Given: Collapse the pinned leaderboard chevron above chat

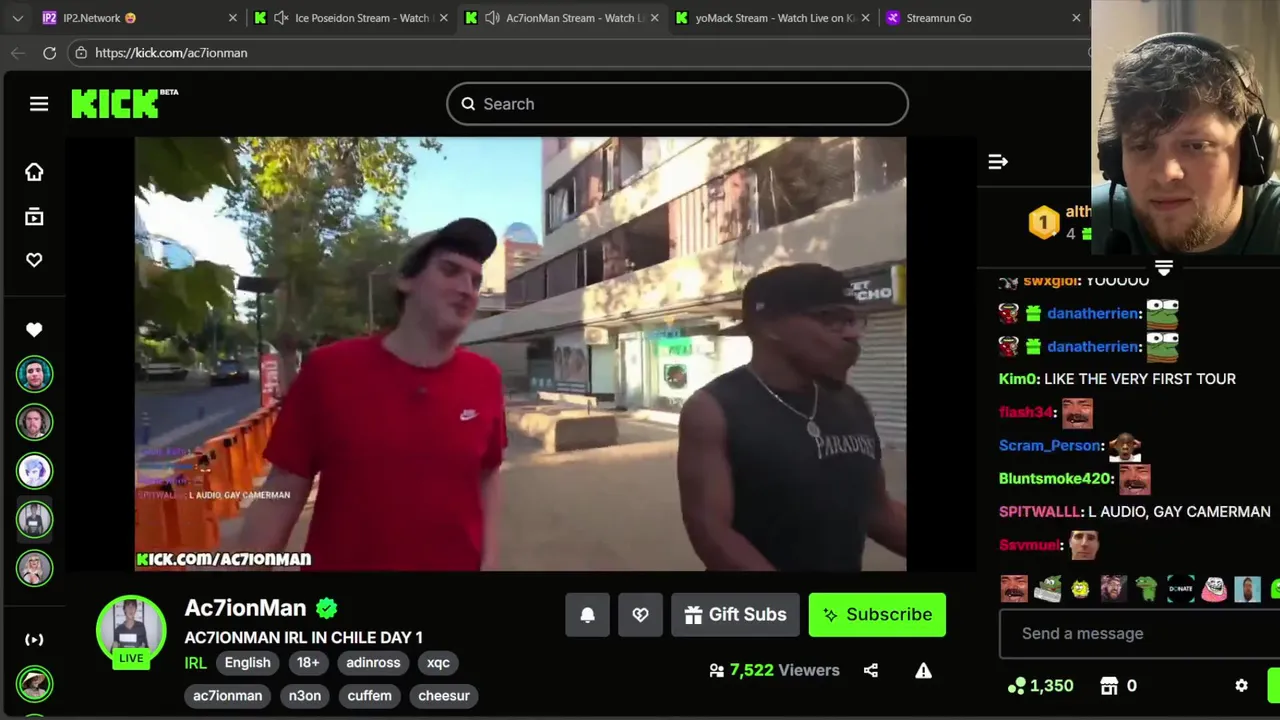Looking at the screenshot, I should (x=1164, y=267).
